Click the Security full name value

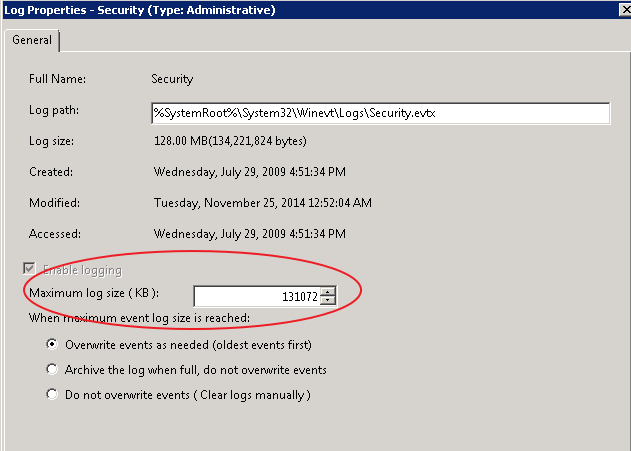pos(172,79)
